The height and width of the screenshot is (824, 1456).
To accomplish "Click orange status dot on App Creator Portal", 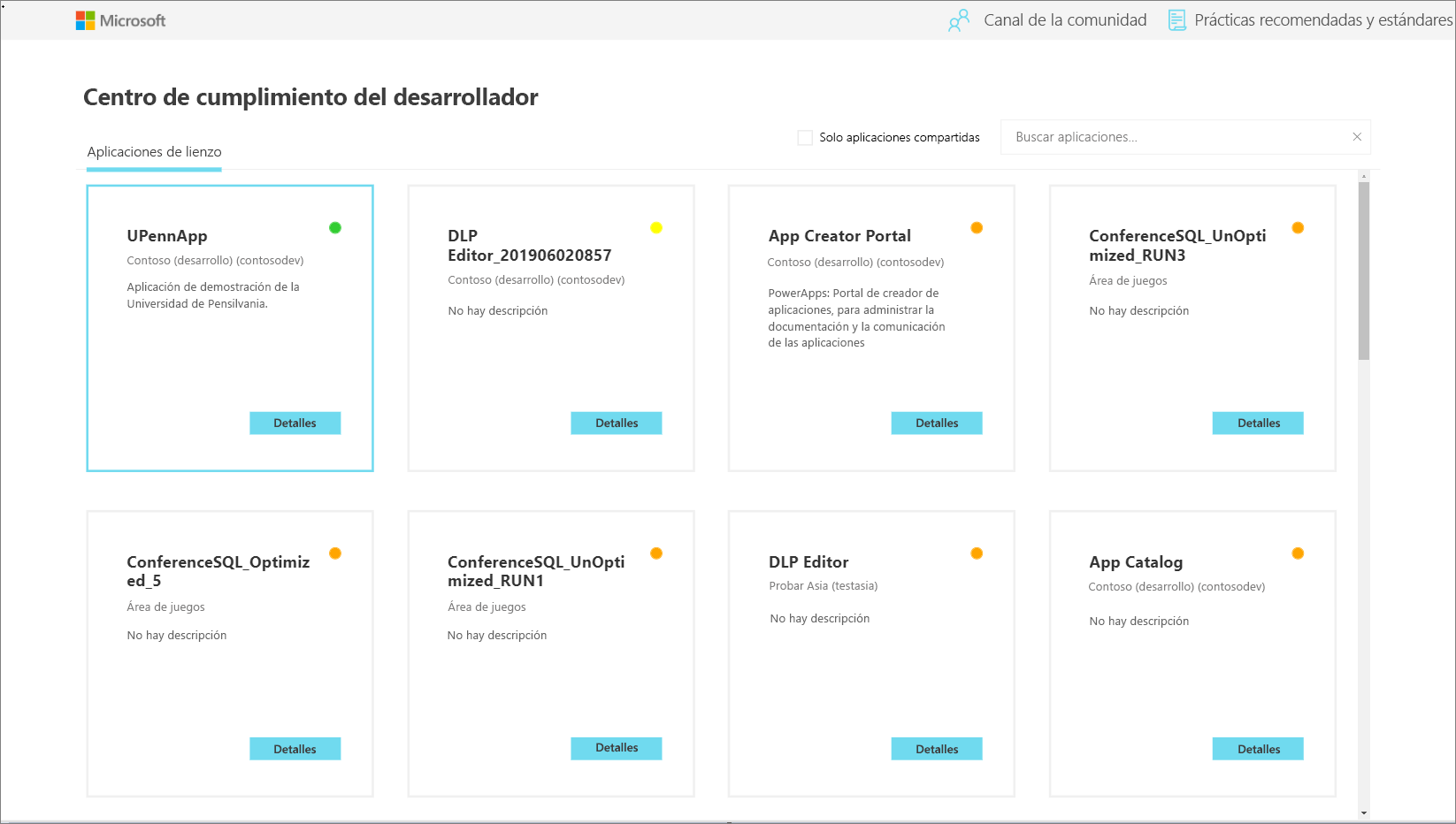I will (977, 228).
